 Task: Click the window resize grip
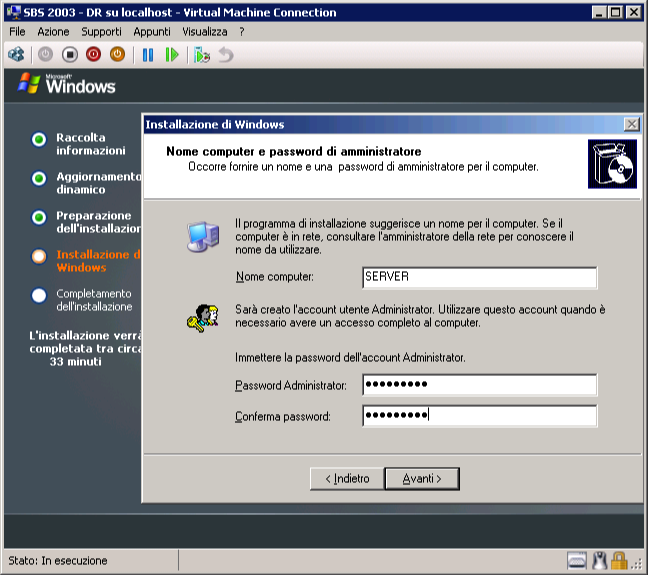637,564
